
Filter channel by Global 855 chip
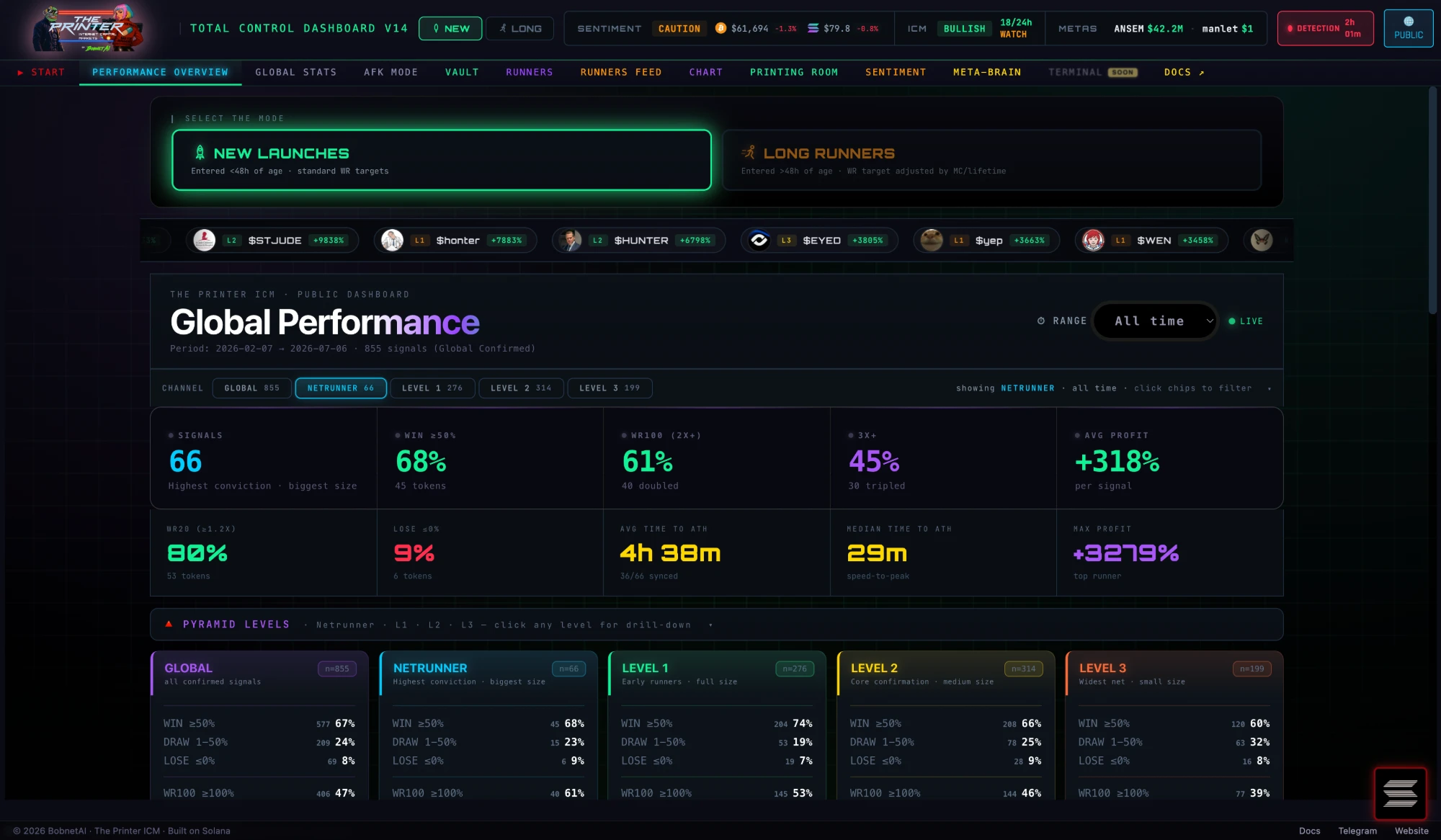point(251,388)
